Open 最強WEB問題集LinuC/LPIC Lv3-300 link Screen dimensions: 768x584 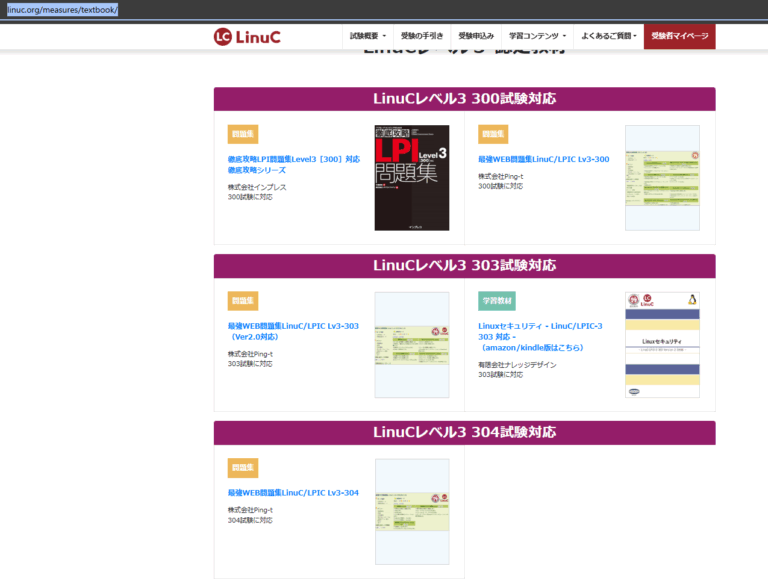(x=543, y=159)
